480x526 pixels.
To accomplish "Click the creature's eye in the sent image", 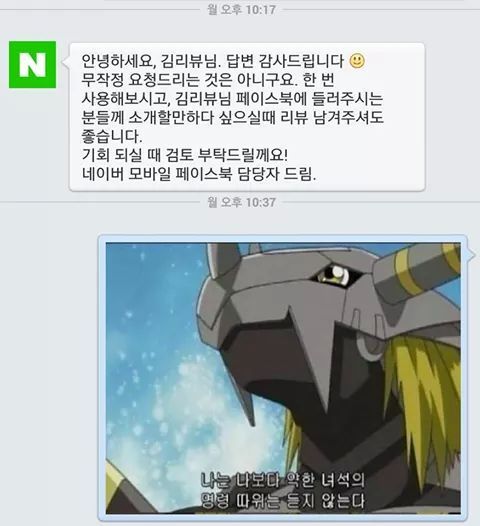I will tap(334, 275).
